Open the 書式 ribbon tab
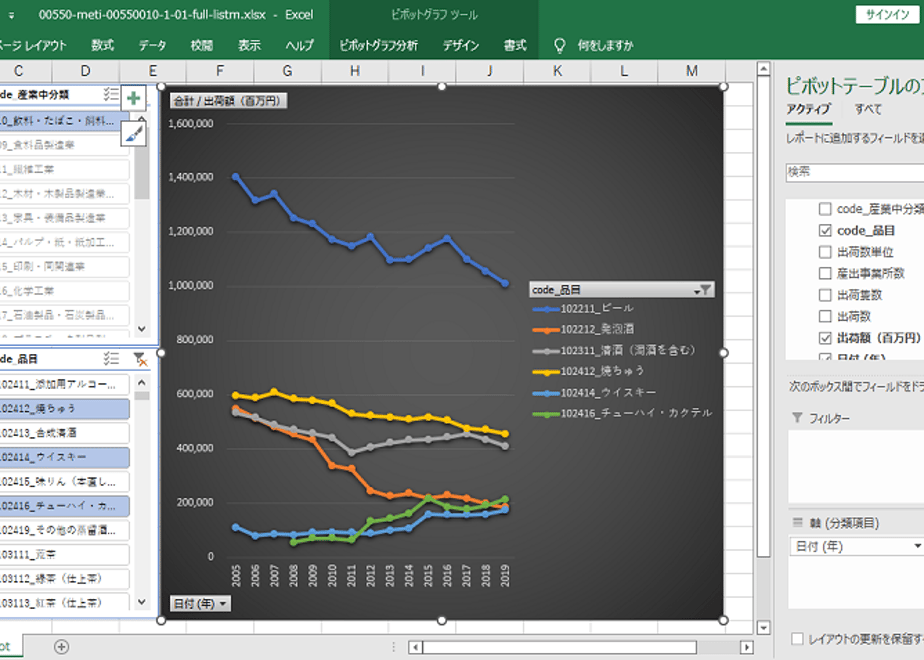The width and height of the screenshot is (924, 660). click(514, 45)
